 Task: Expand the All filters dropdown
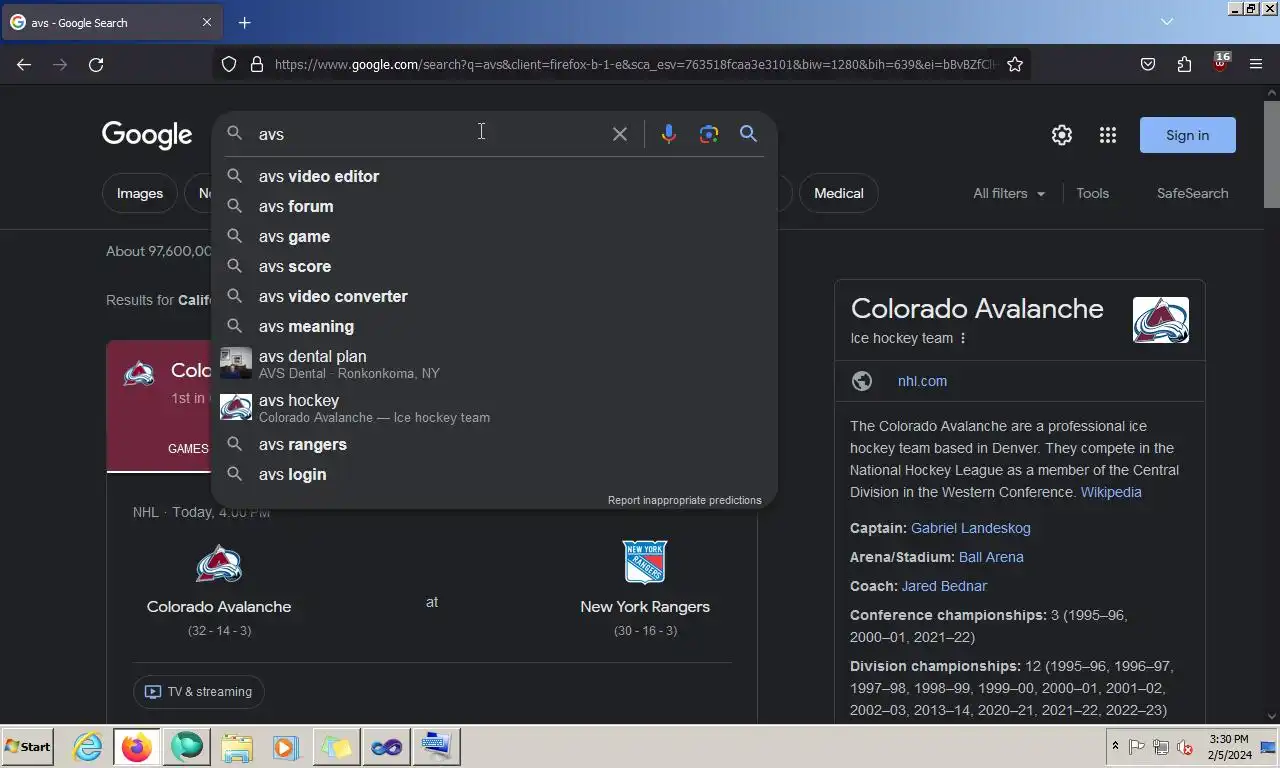click(x=1009, y=193)
